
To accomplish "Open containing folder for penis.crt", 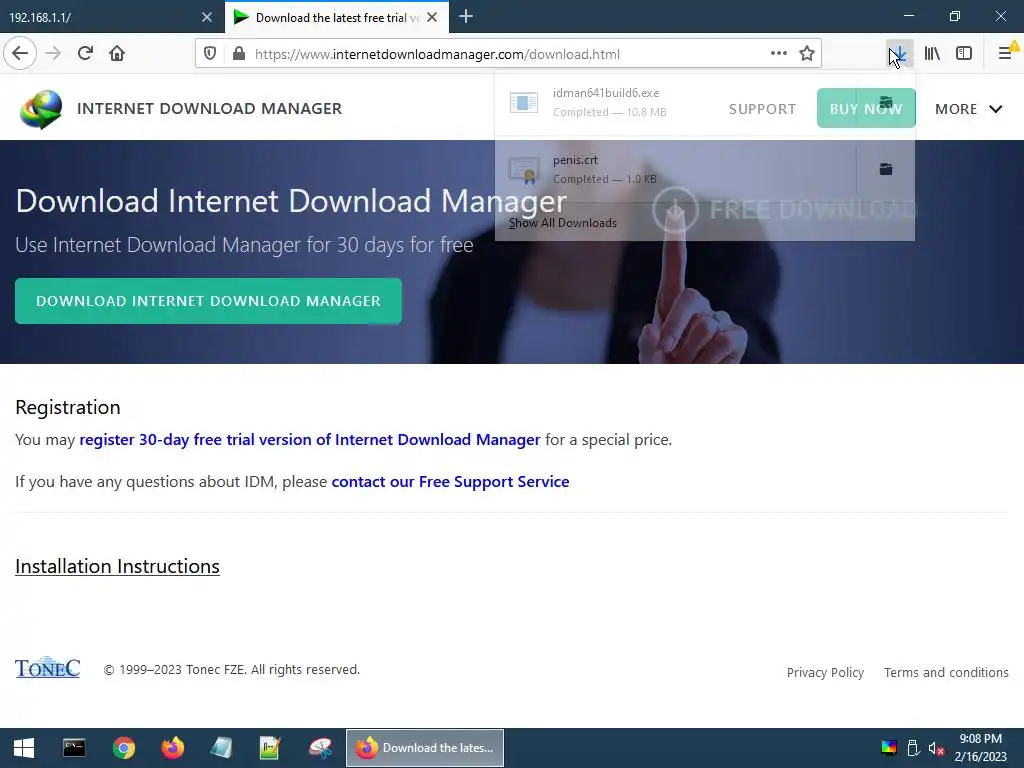I will point(886,169).
